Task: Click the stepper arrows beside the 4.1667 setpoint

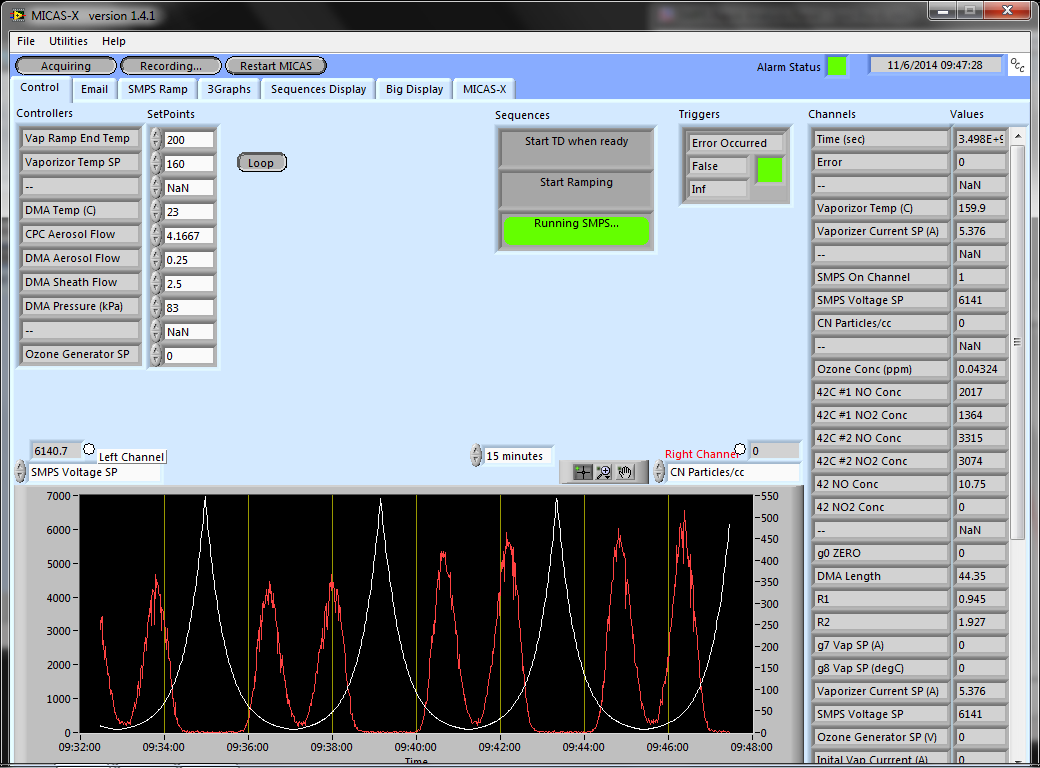Action: tap(156, 235)
